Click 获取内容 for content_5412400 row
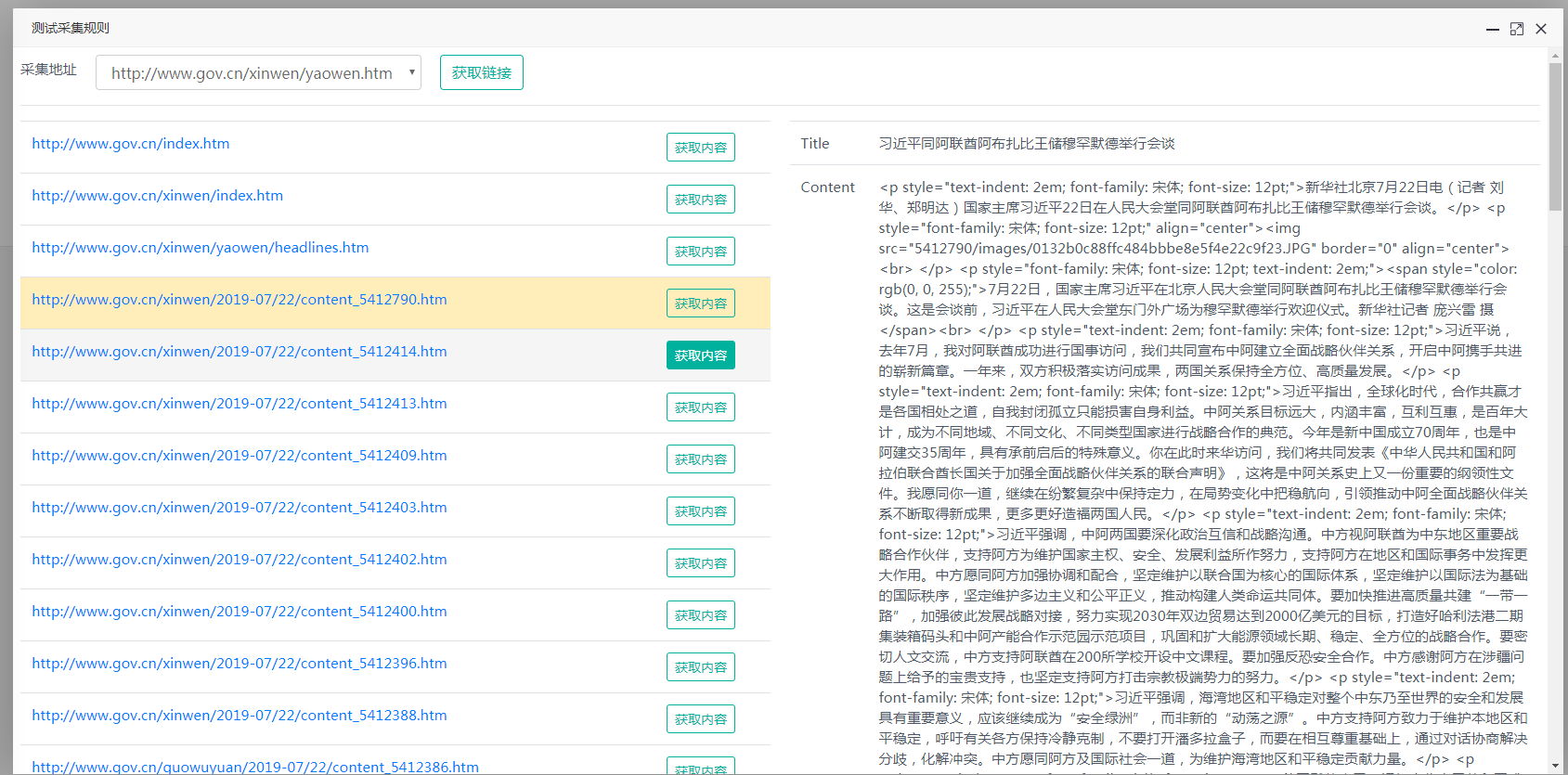This screenshot has height=775, width=1568. [x=700, y=615]
